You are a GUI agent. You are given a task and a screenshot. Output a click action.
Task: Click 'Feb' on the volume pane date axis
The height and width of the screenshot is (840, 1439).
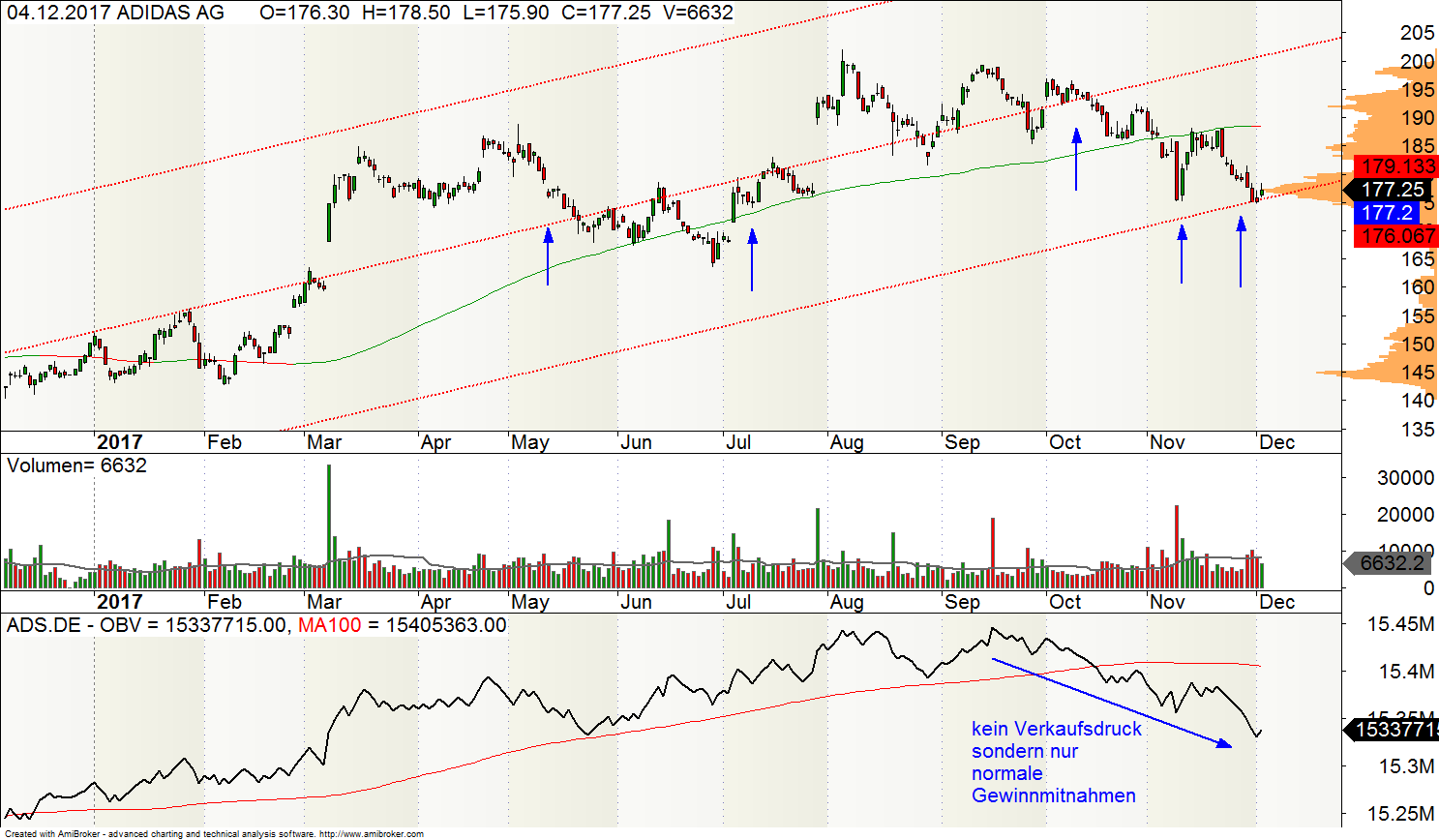[x=224, y=602]
